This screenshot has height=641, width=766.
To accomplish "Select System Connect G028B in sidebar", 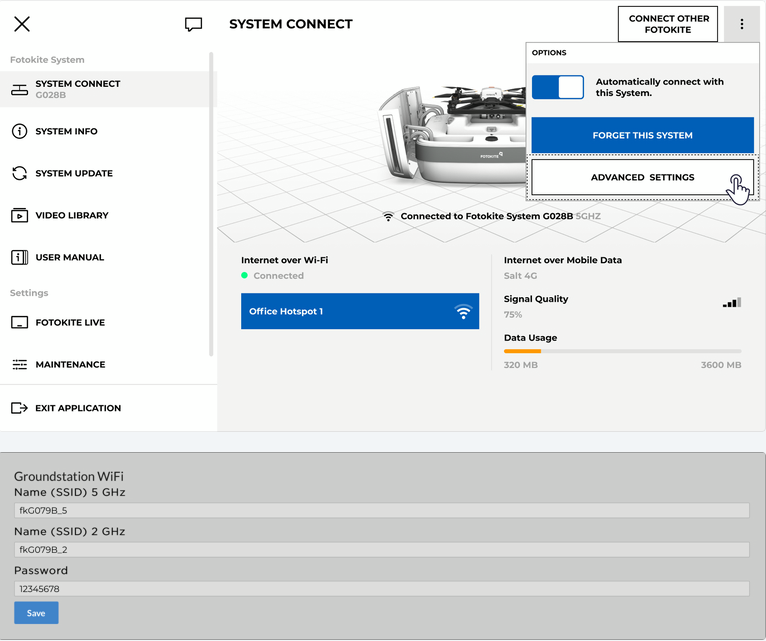I will [x=77, y=89].
